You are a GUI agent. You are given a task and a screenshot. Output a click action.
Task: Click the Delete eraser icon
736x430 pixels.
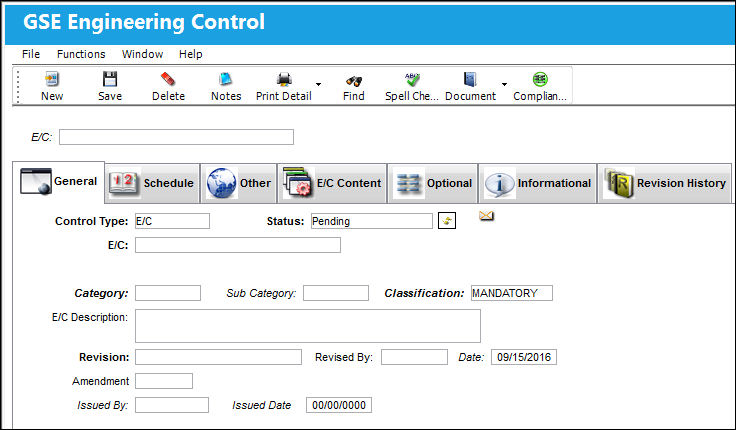coord(168,79)
